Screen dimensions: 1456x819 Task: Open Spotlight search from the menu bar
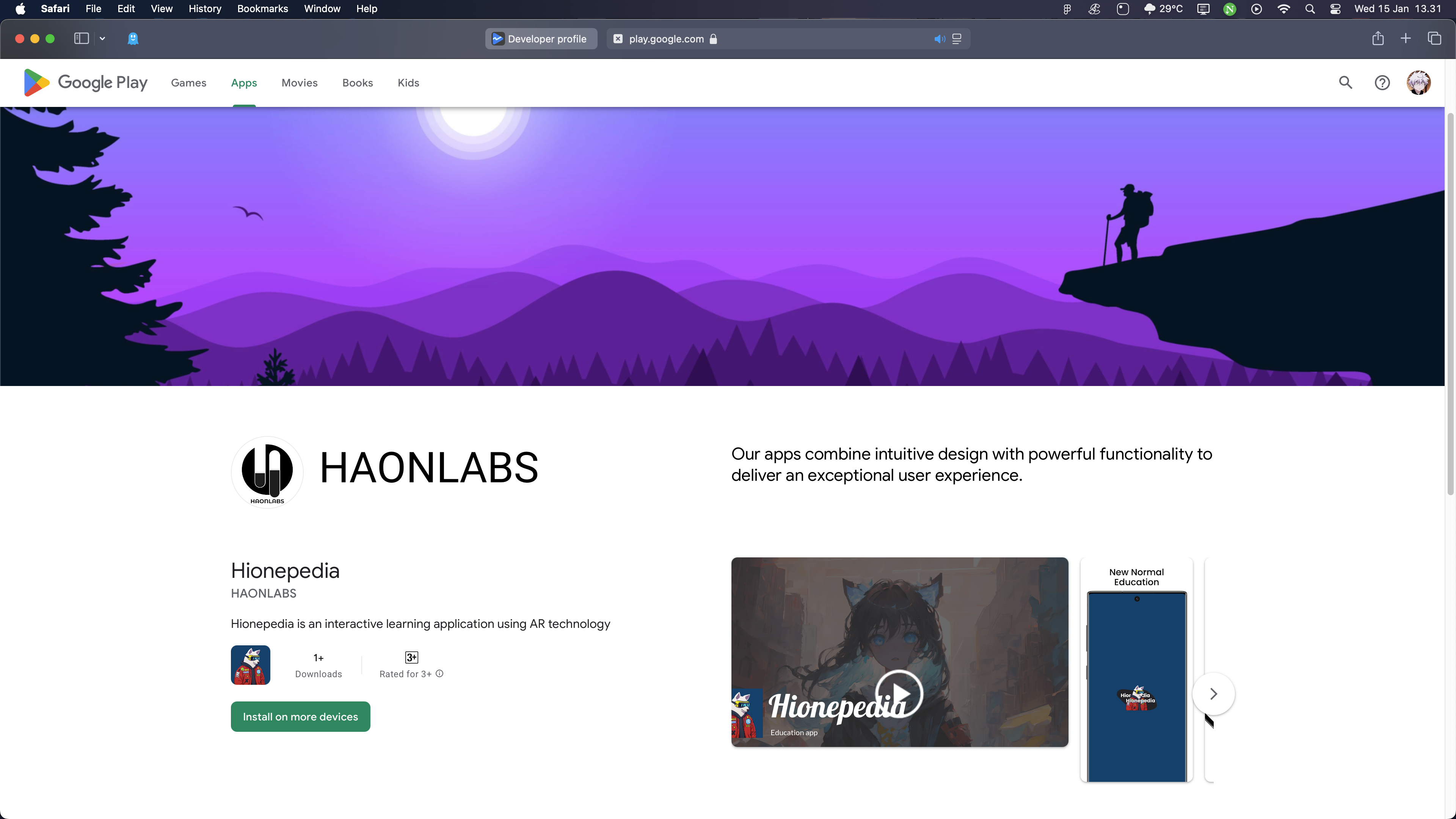(1310, 8)
